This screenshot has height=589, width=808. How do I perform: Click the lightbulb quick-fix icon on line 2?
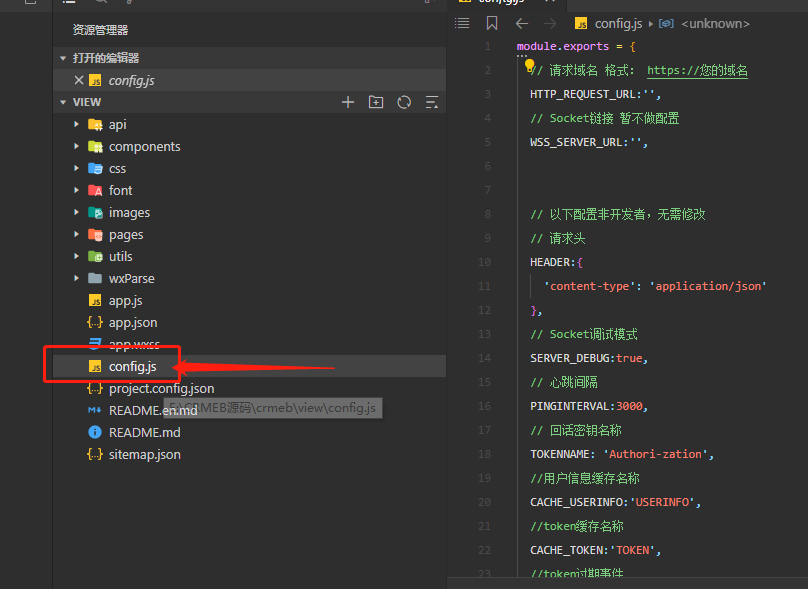[x=529, y=64]
